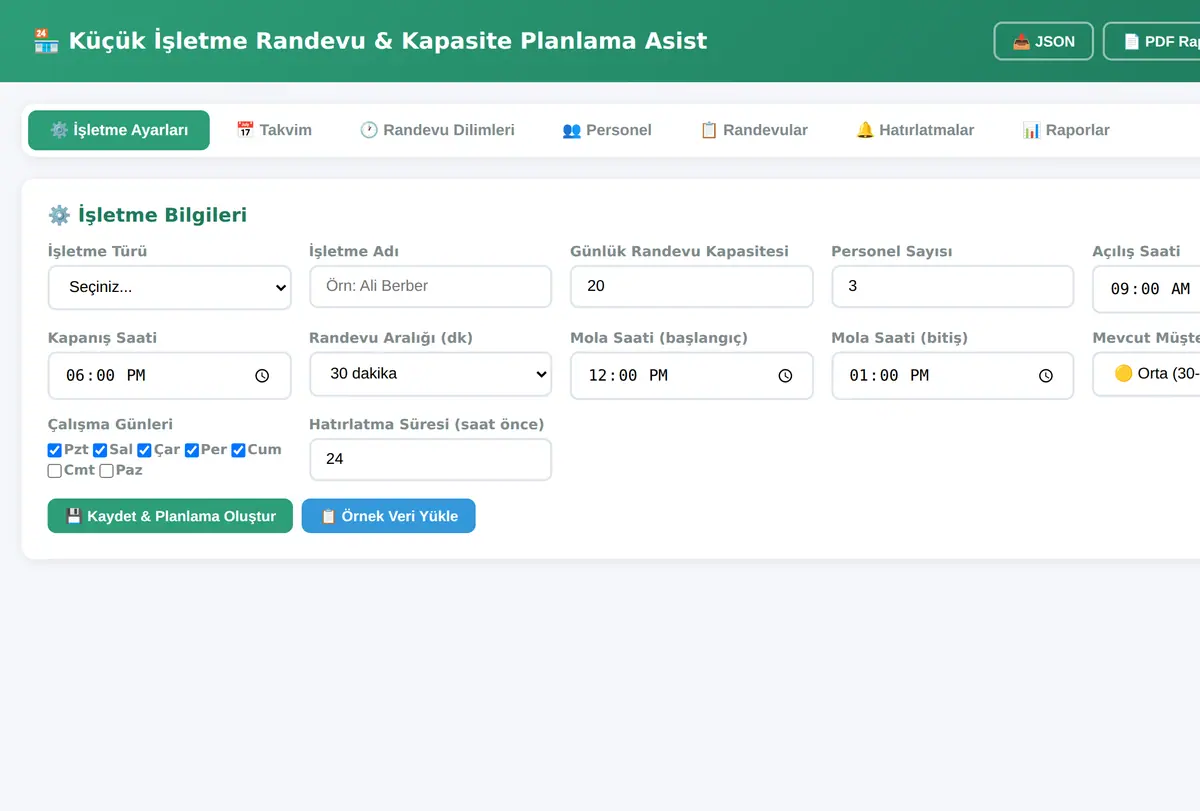The image size is (1200, 811).
Task: Click the Çalışma Günleri label
Action: (x=110, y=424)
